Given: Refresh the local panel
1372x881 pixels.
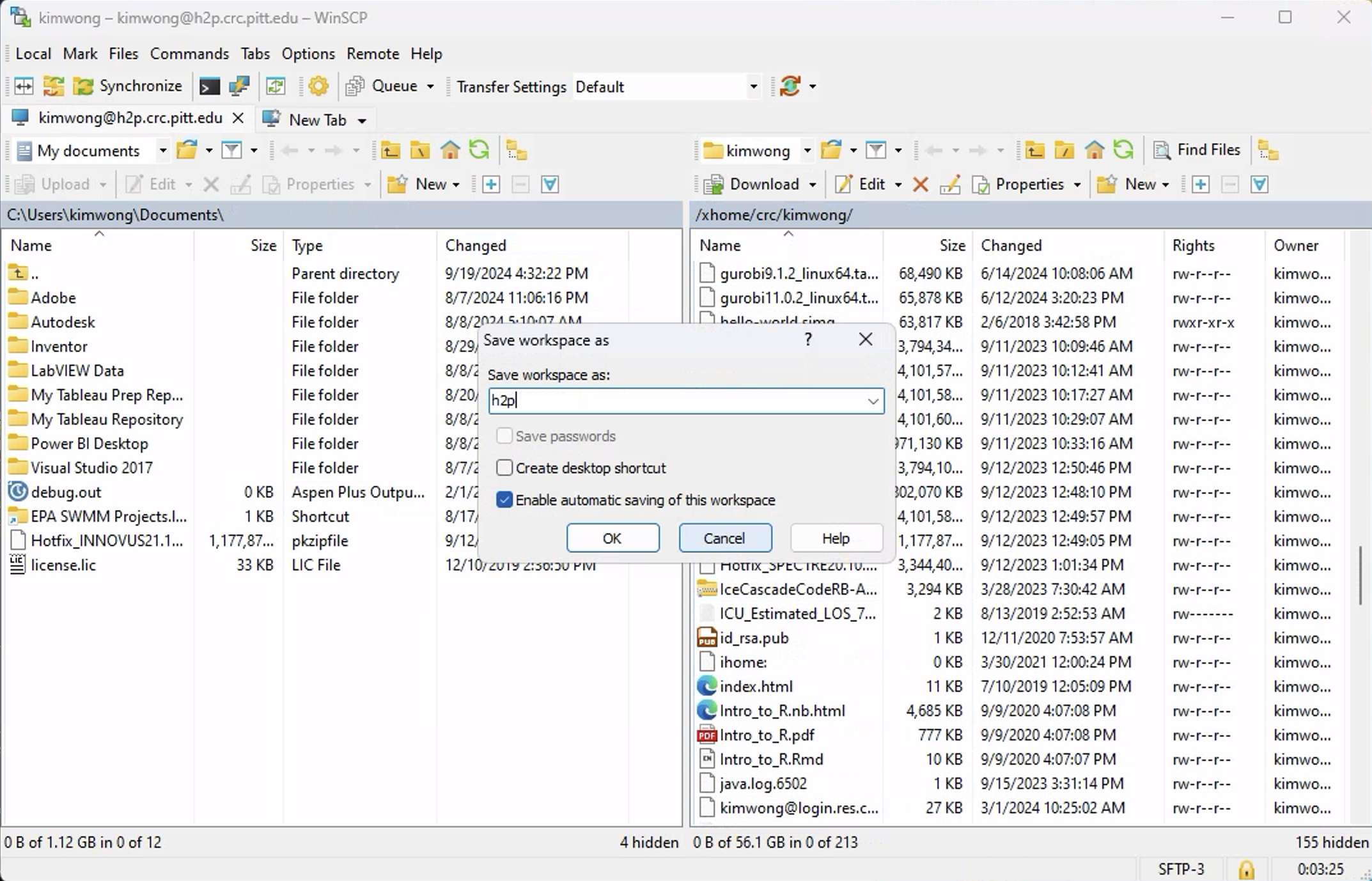Looking at the screenshot, I should (x=479, y=151).
